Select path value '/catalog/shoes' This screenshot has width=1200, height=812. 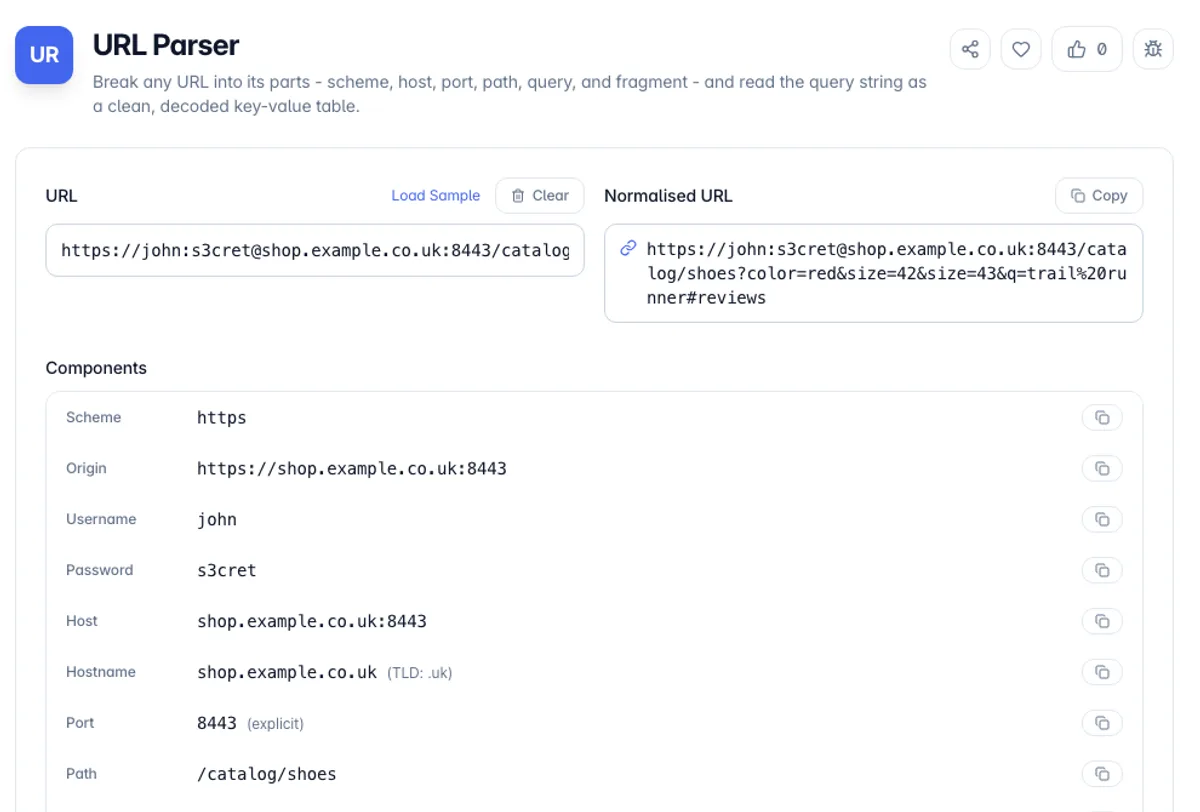[267, 775]
